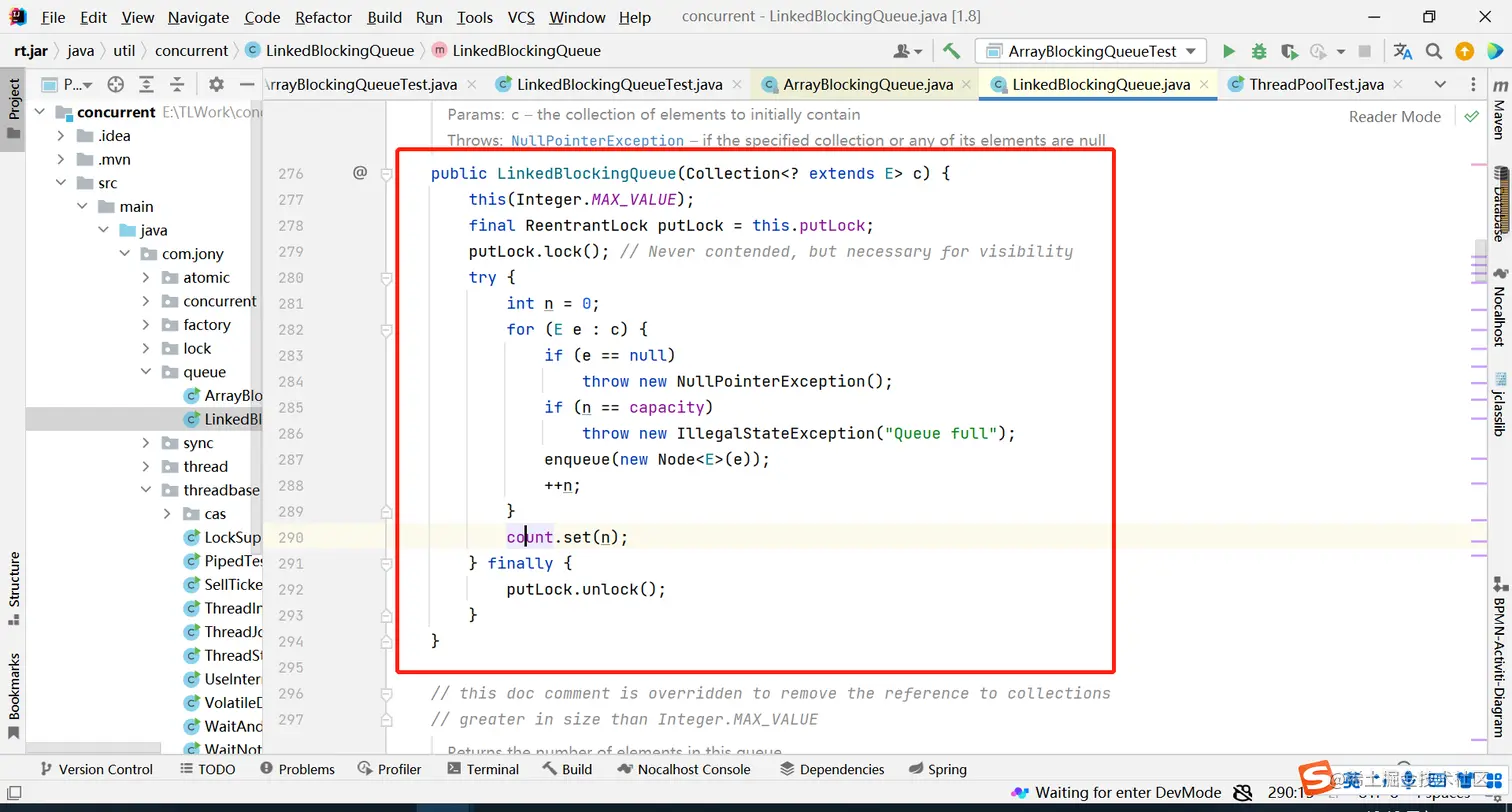The width and height of the screenshot is (1512, 812).
Task: Open Project panel gear options
Action: pyautogui.click(x=216, y=85)
